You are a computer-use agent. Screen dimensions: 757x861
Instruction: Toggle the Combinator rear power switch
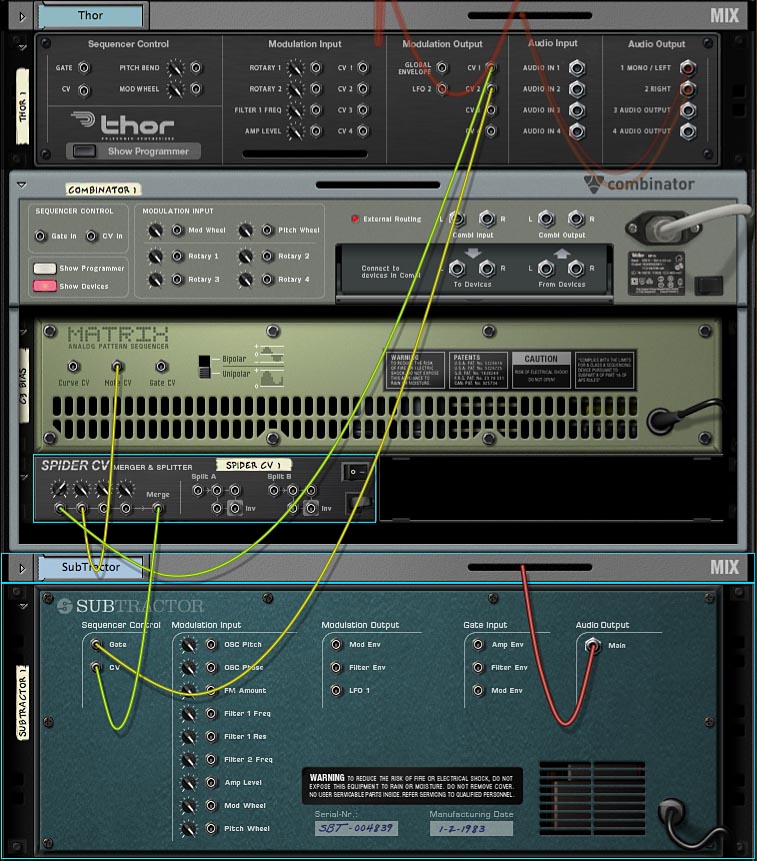point(708,286)
